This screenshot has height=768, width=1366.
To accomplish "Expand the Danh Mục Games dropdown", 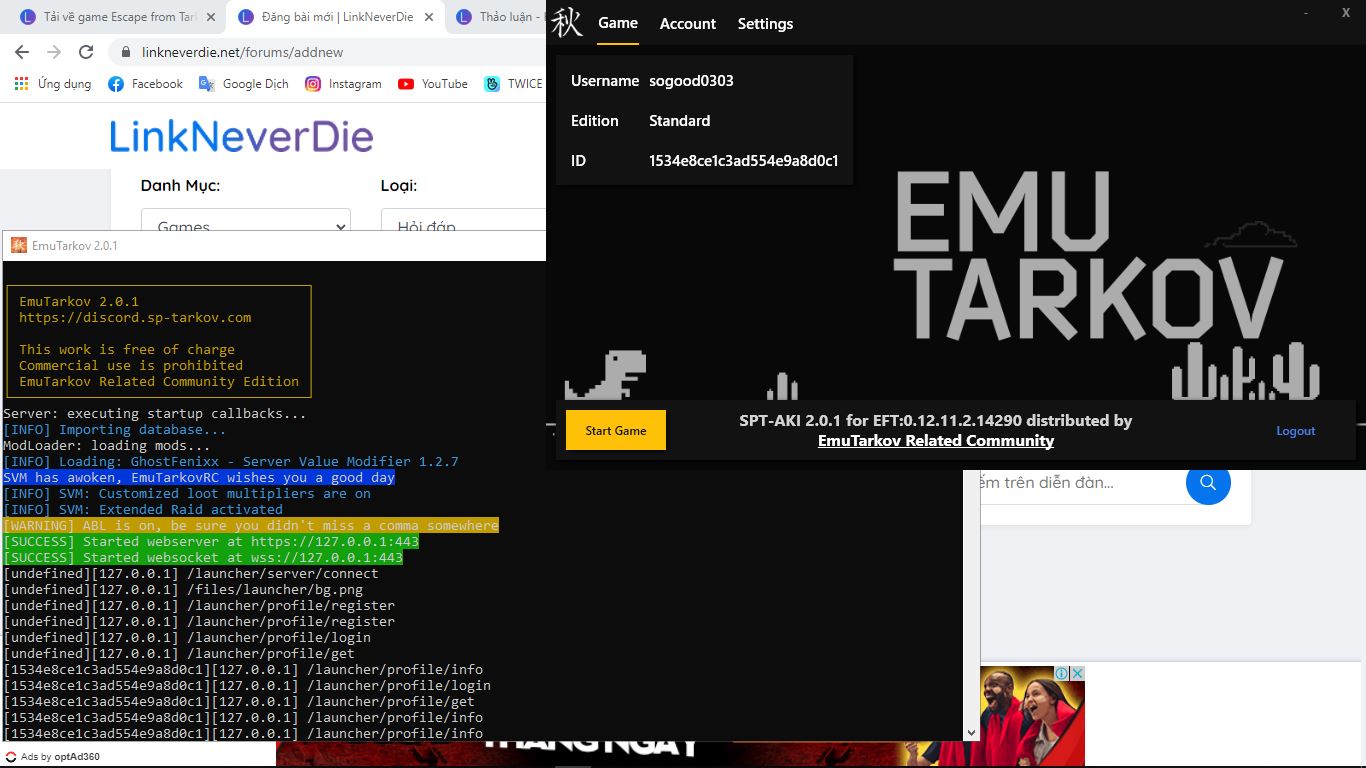I will [x=245, y=226].
